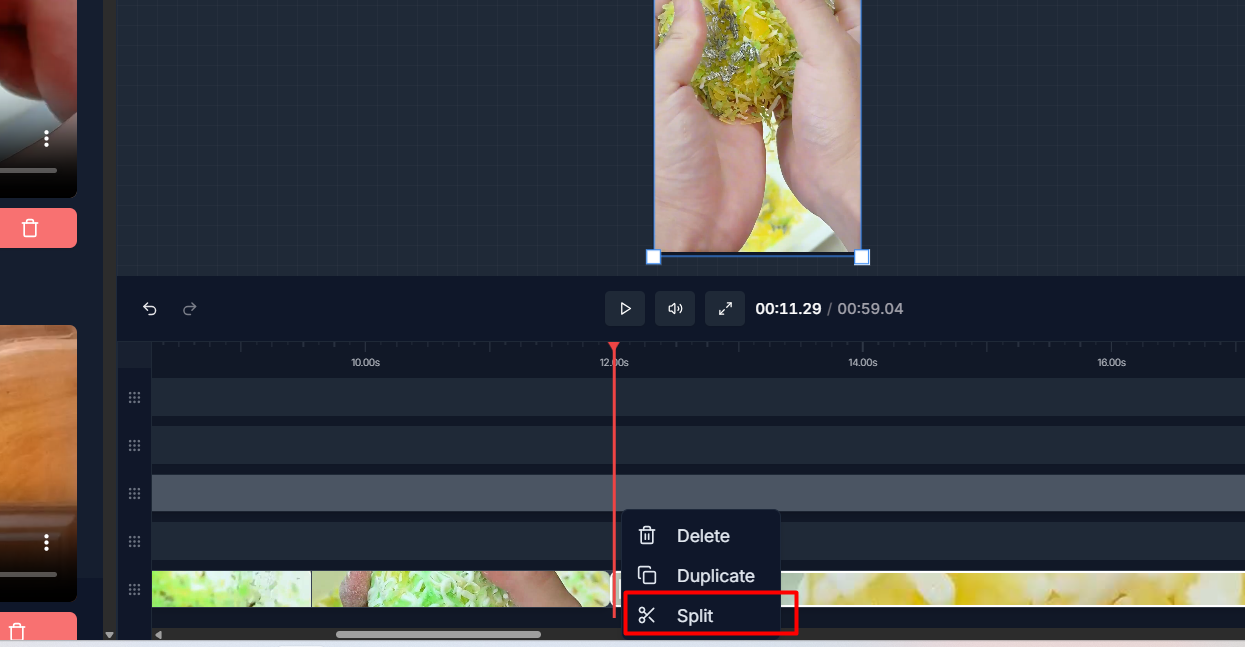Select the bottom-right resize handle of the canvas video
This screenshot has height=647, width=1245.
click(862, 257)
